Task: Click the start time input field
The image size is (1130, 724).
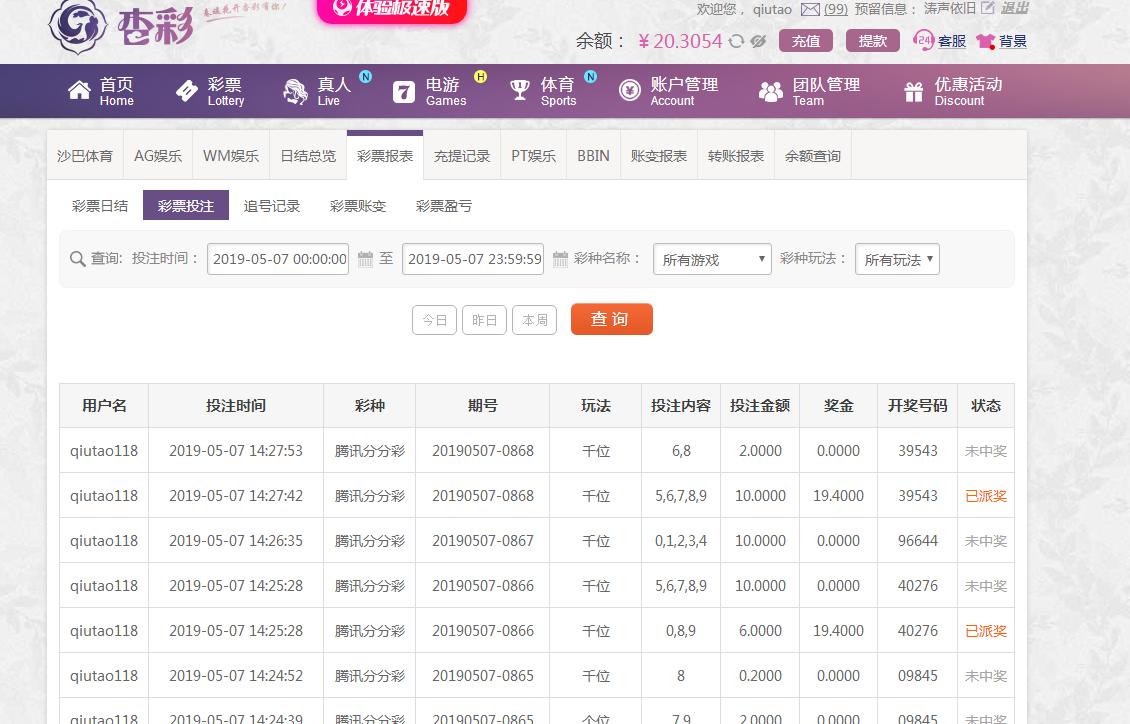Action: coord(279,259)
